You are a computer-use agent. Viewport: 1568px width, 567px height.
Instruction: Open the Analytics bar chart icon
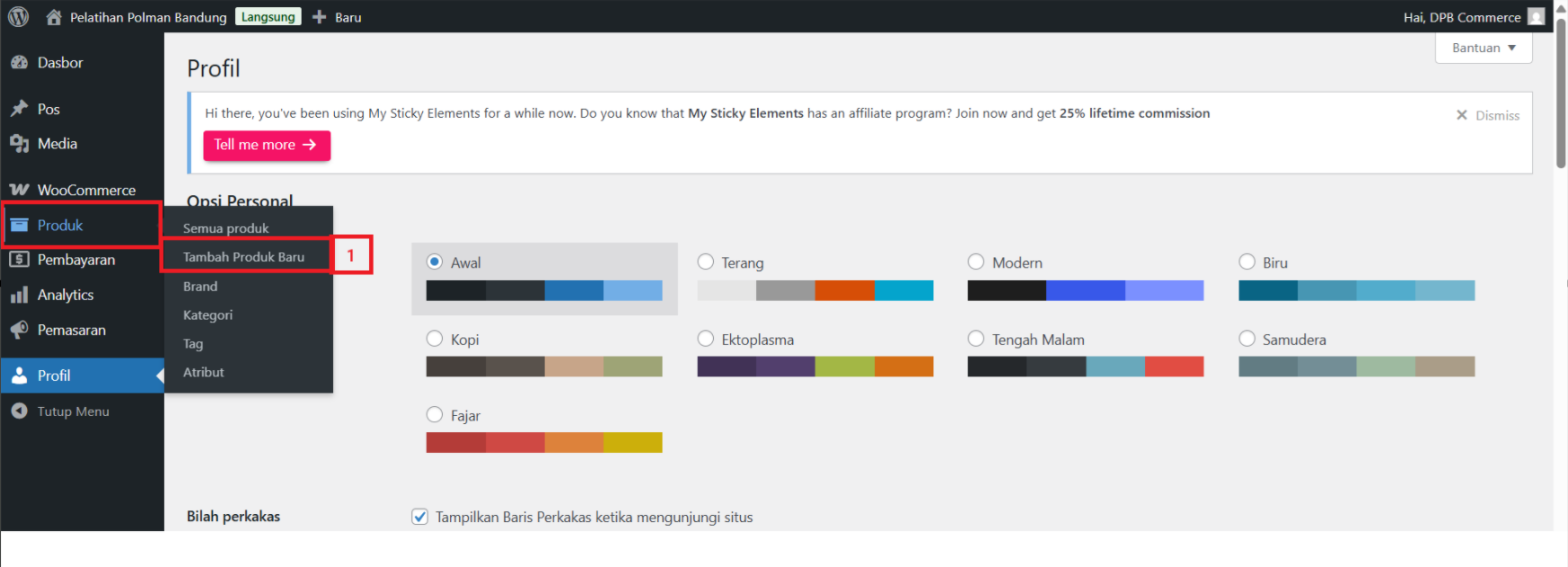[x=19, y=295]
